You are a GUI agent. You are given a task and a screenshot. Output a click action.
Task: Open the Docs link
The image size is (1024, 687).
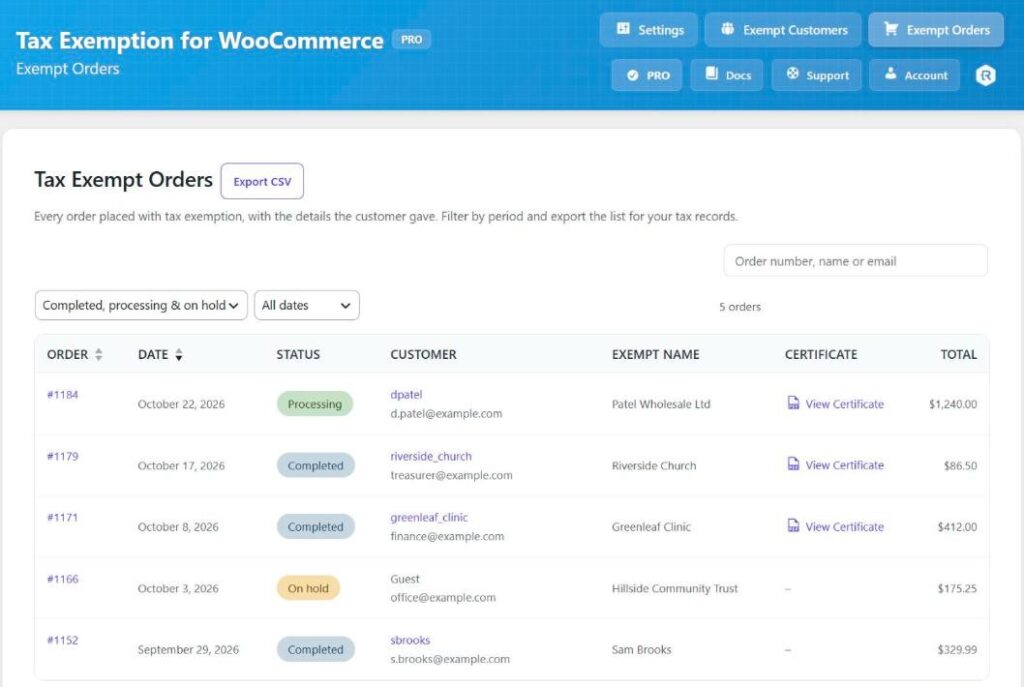pos(727,75)
